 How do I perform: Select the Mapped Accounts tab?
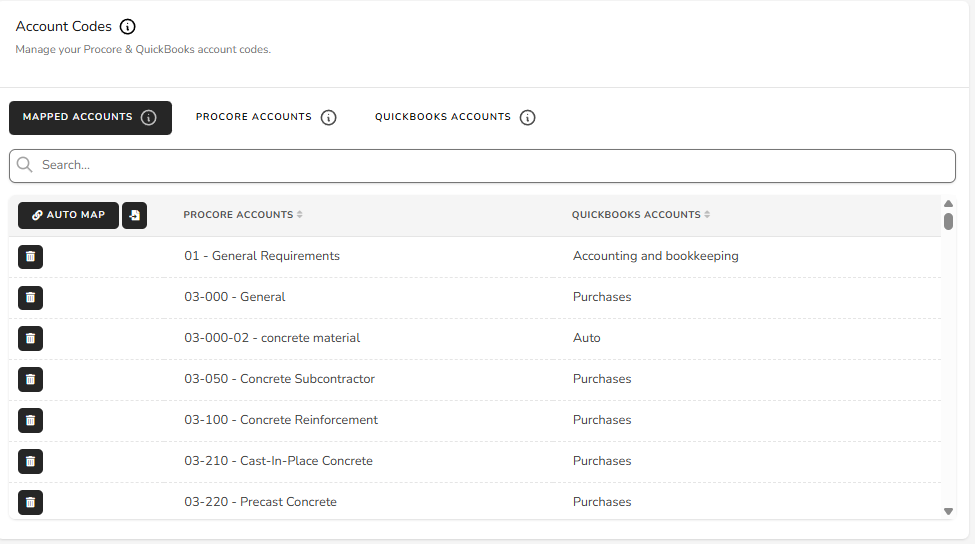(77, 117)
